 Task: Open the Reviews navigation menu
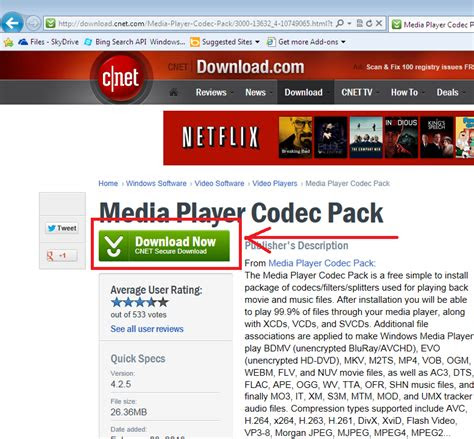211,92
